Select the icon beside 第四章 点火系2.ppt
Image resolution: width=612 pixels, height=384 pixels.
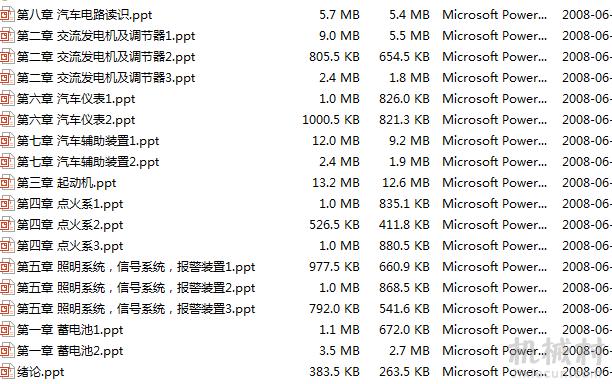click(7, 225)
